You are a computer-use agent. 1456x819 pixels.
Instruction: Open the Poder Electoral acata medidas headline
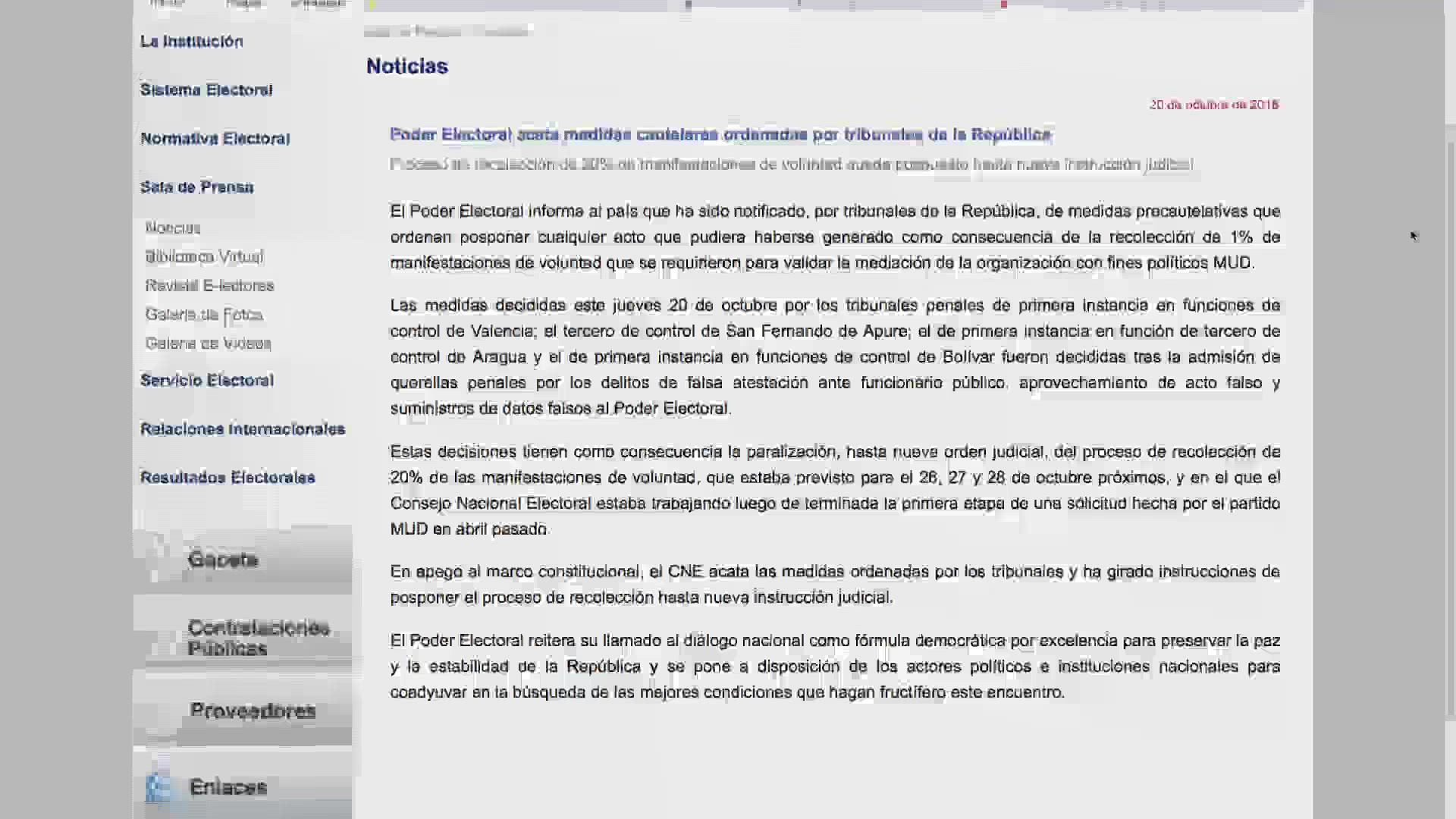(720, 135)
